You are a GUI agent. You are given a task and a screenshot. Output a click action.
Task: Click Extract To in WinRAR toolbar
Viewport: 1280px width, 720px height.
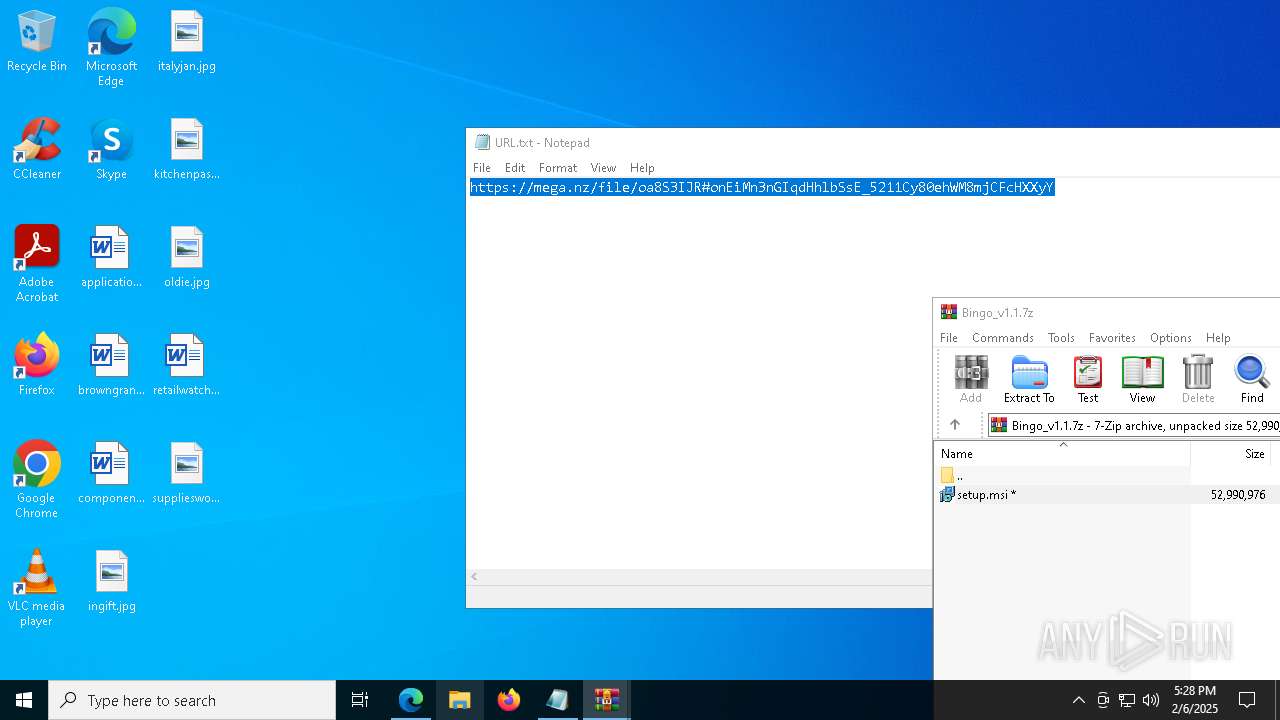click(x=1029, y=380)
